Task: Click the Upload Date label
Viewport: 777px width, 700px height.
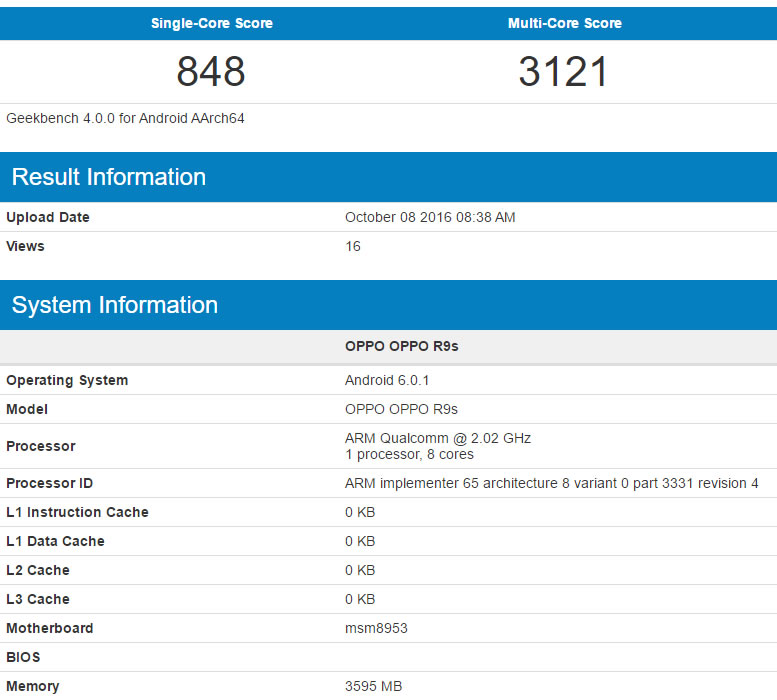Action: [48, 217]
